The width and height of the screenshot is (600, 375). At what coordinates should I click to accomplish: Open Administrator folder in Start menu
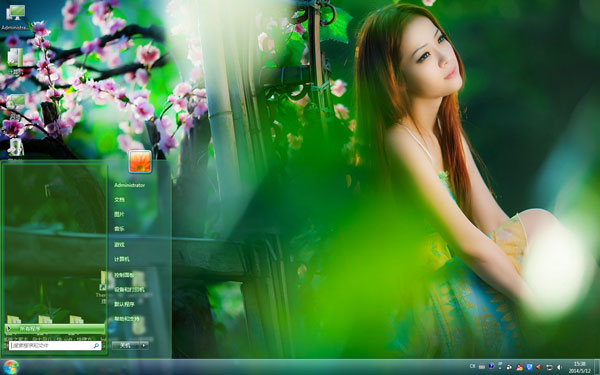pyautogui.click(x=129, y=185)
